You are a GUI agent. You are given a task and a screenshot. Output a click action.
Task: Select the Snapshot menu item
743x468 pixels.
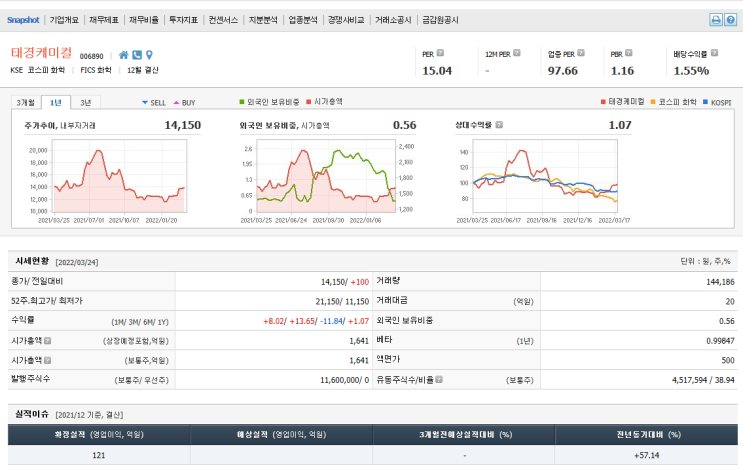click(23, 20)
